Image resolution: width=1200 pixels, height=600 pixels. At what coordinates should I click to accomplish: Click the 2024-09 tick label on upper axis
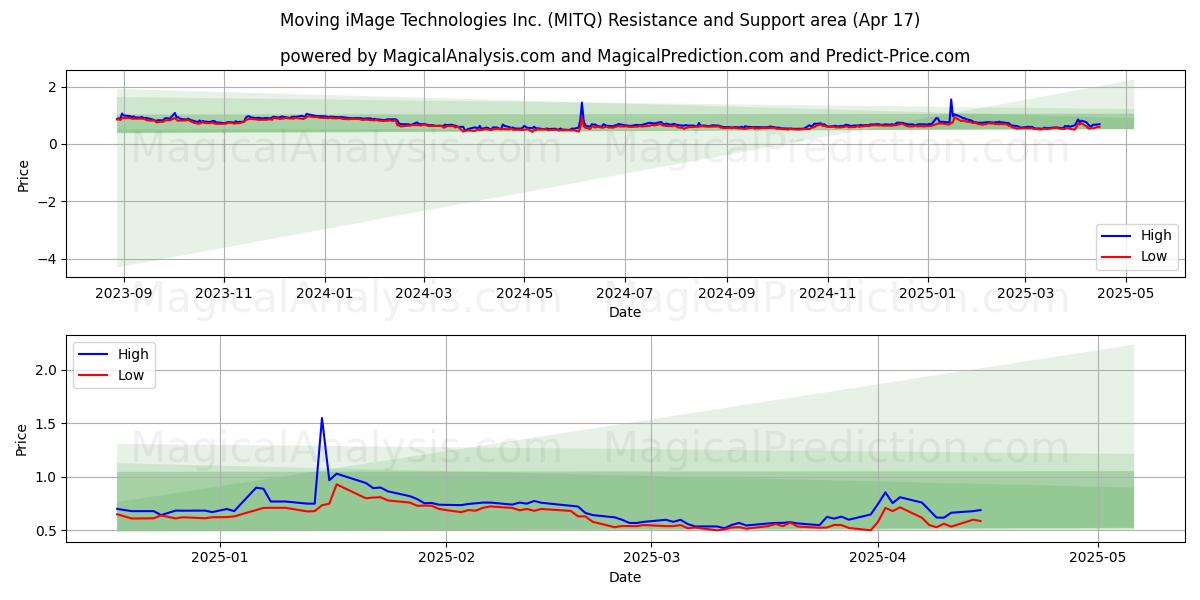[x=726, y=294]
